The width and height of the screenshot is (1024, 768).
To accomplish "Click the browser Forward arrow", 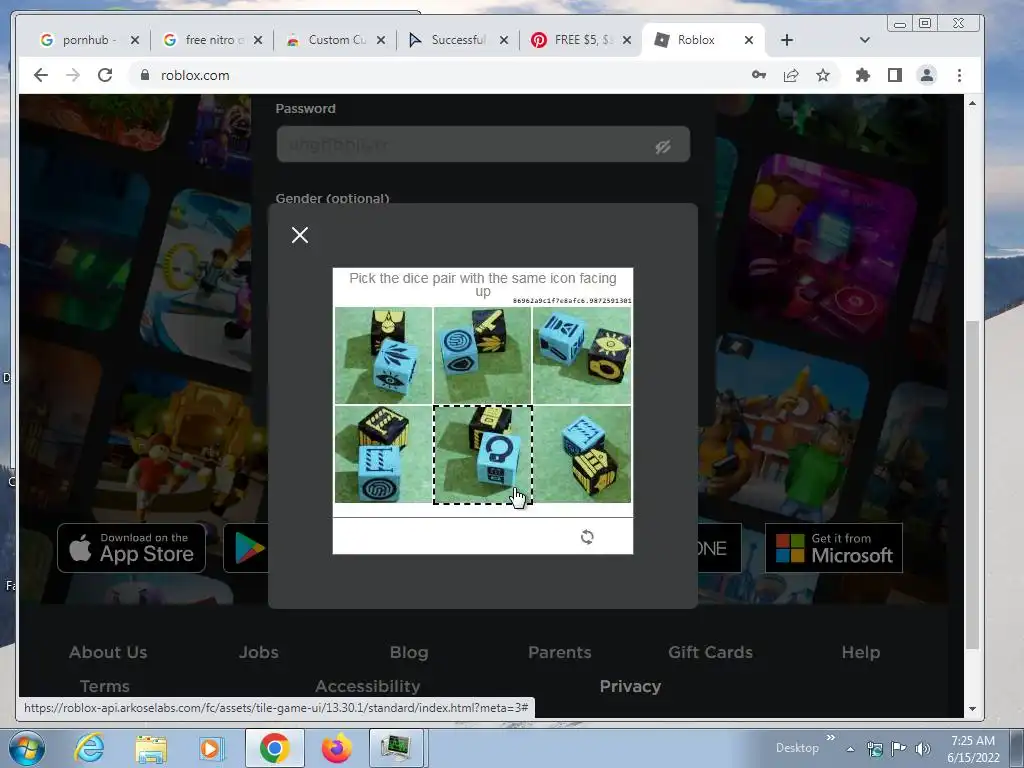I will pos(72,75).
